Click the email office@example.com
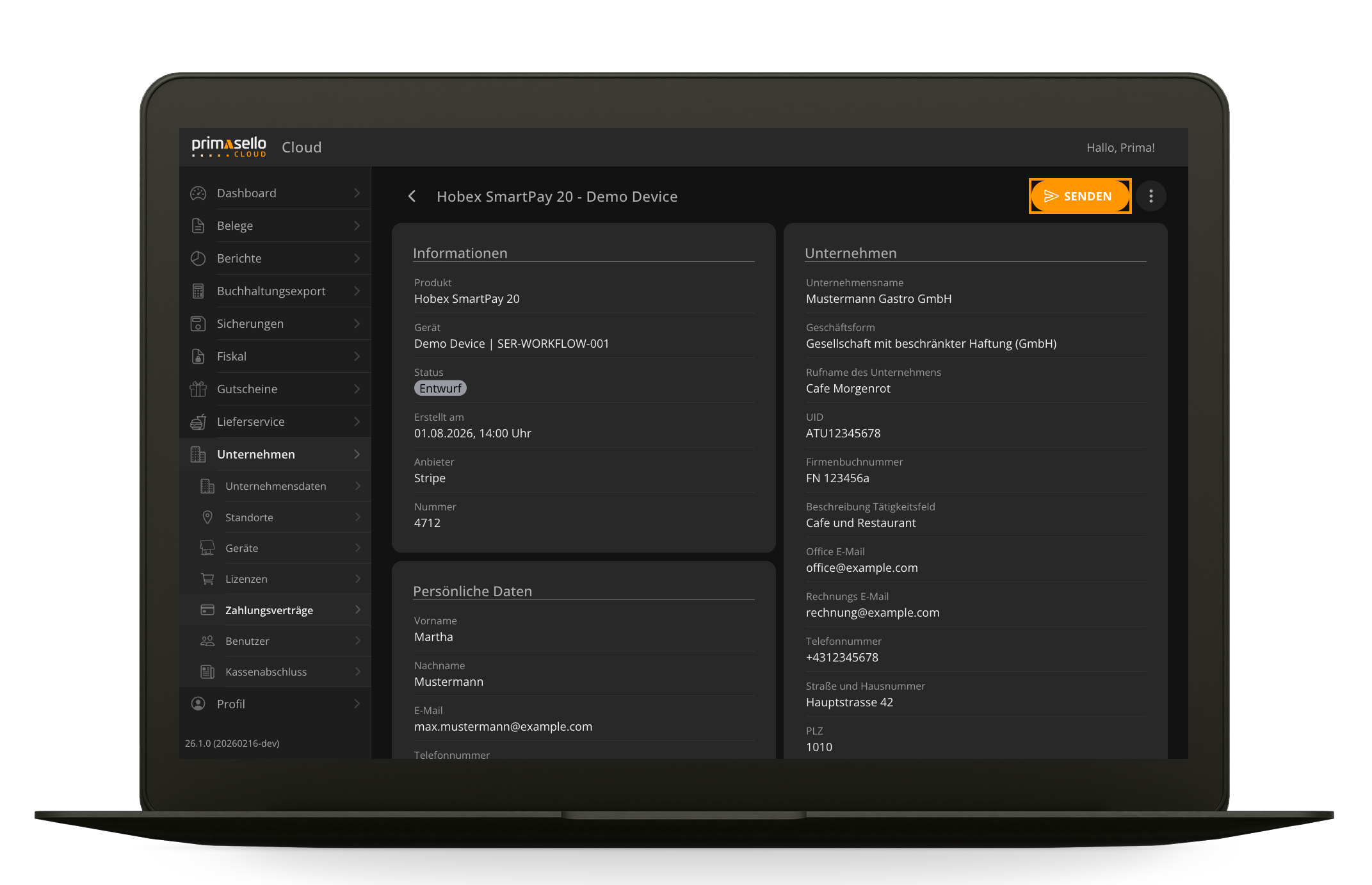This screenshot has height=885, width=1372. click(862, 567)
